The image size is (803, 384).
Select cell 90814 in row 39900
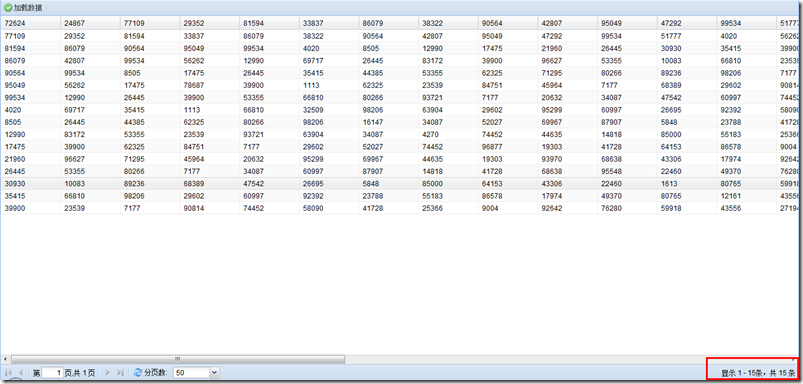[209, 208]
